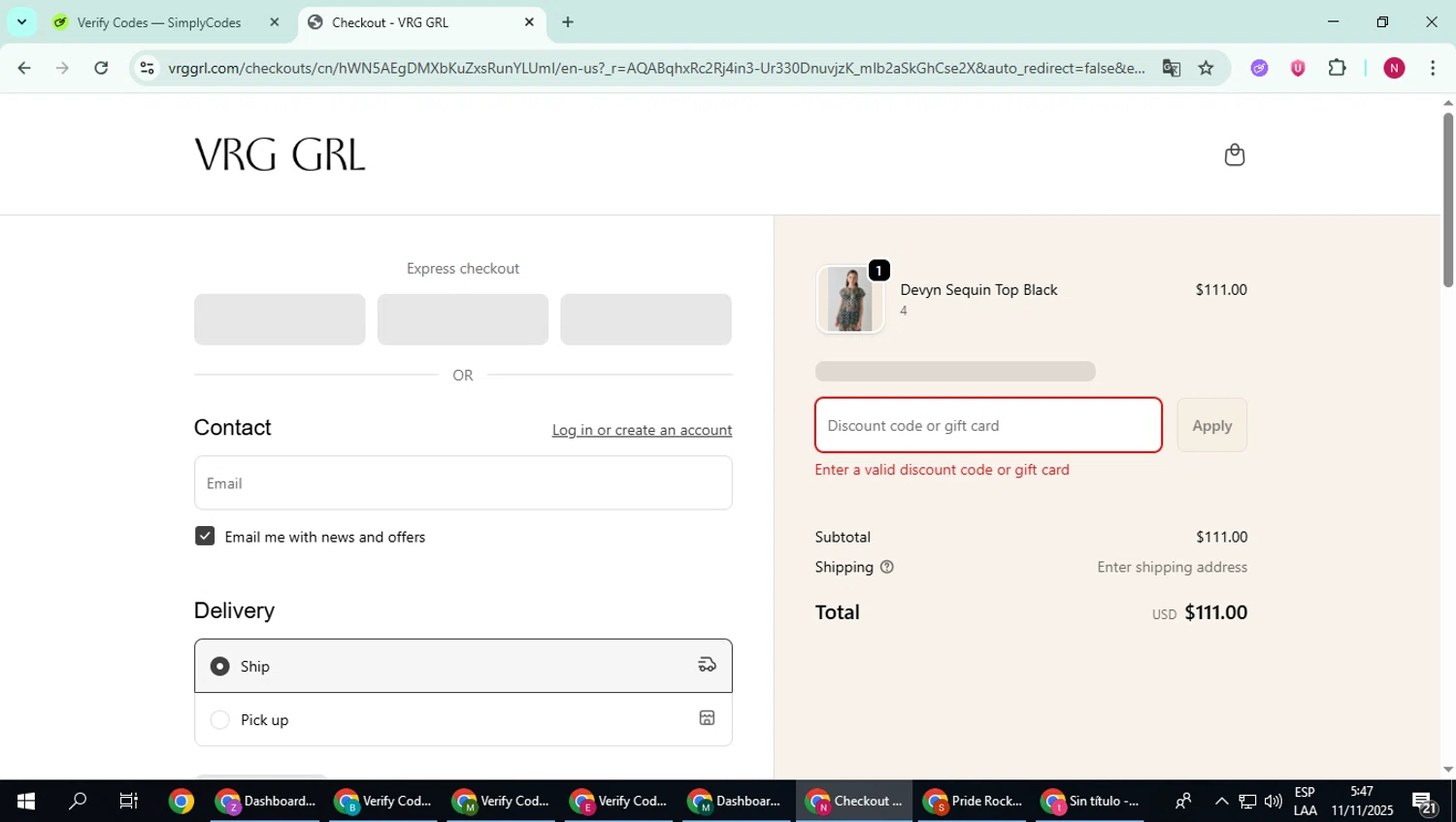Click the taskbar clock showing 5:47
This screenshot has width=1456, height=822.
coord(1362,802)
